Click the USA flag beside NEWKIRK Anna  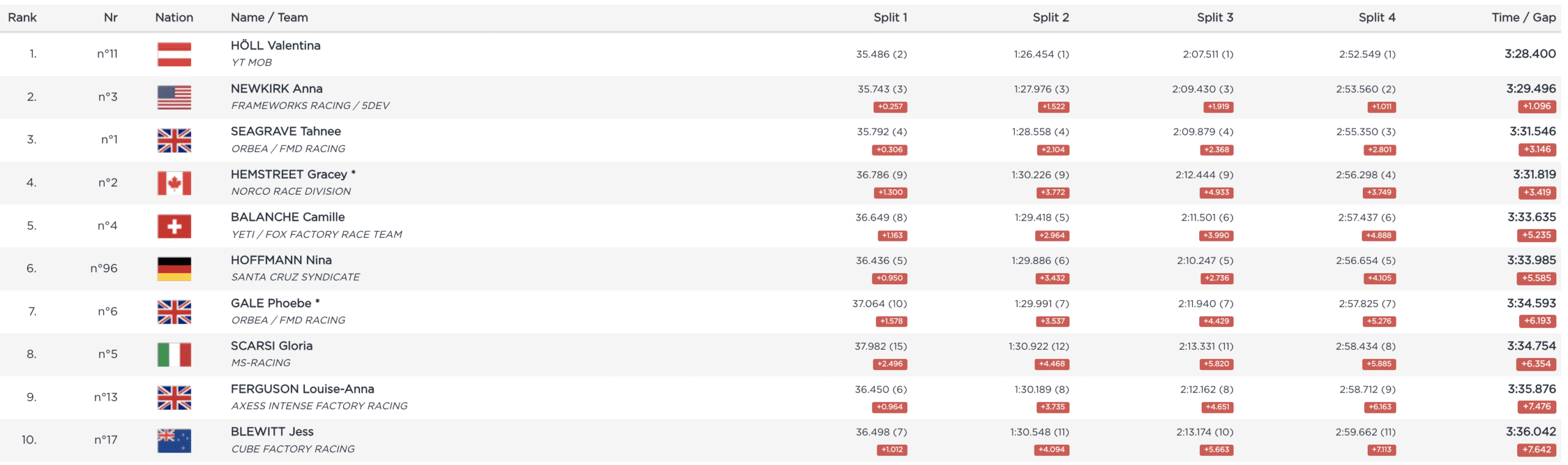[x=174, y=97]
